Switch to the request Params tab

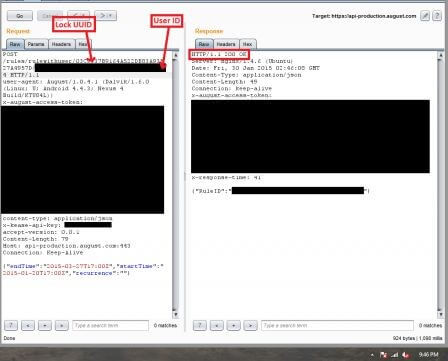click(x=36, y=44)
